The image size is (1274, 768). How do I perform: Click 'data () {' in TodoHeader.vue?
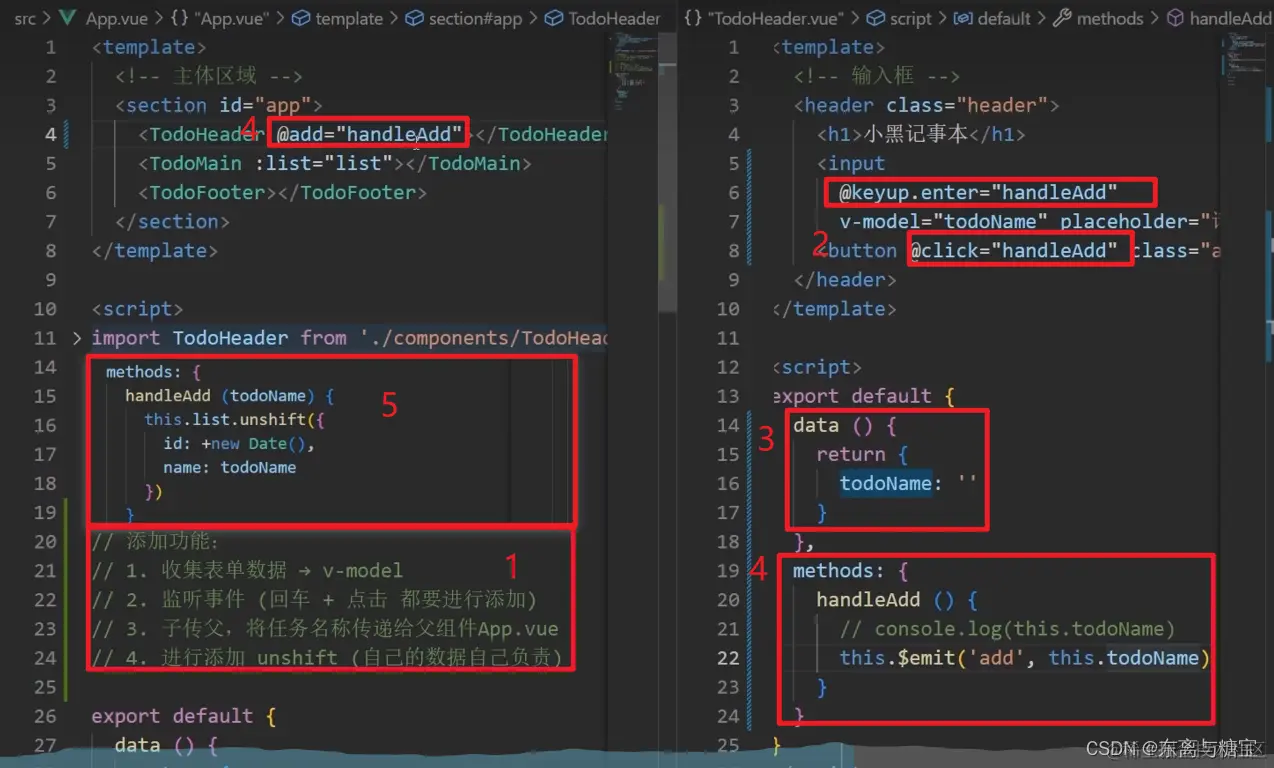pyautogui.click(x=845, y=425)
